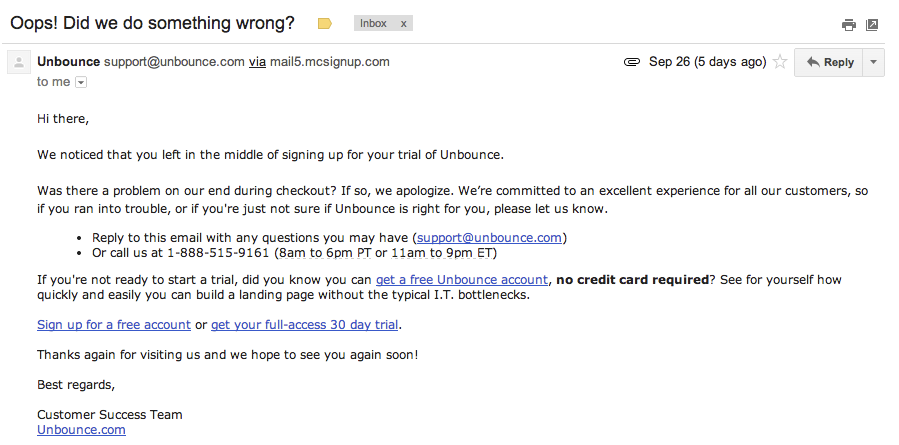Open the more options dropdown beside Reply
The image size is (899, 445).
click(x=874, y=62)
